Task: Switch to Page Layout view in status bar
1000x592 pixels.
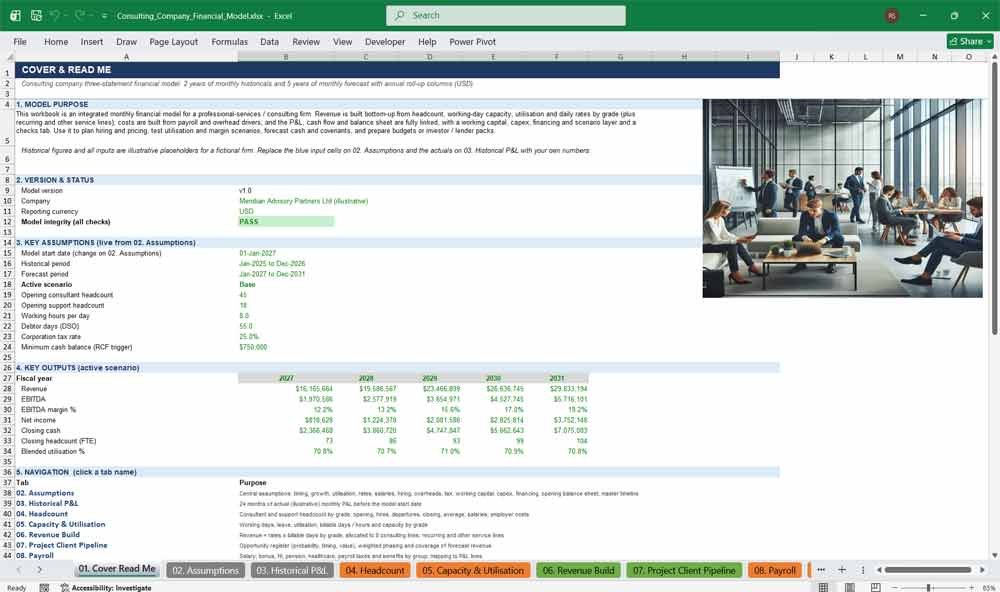Action: (x=849, y=587)
